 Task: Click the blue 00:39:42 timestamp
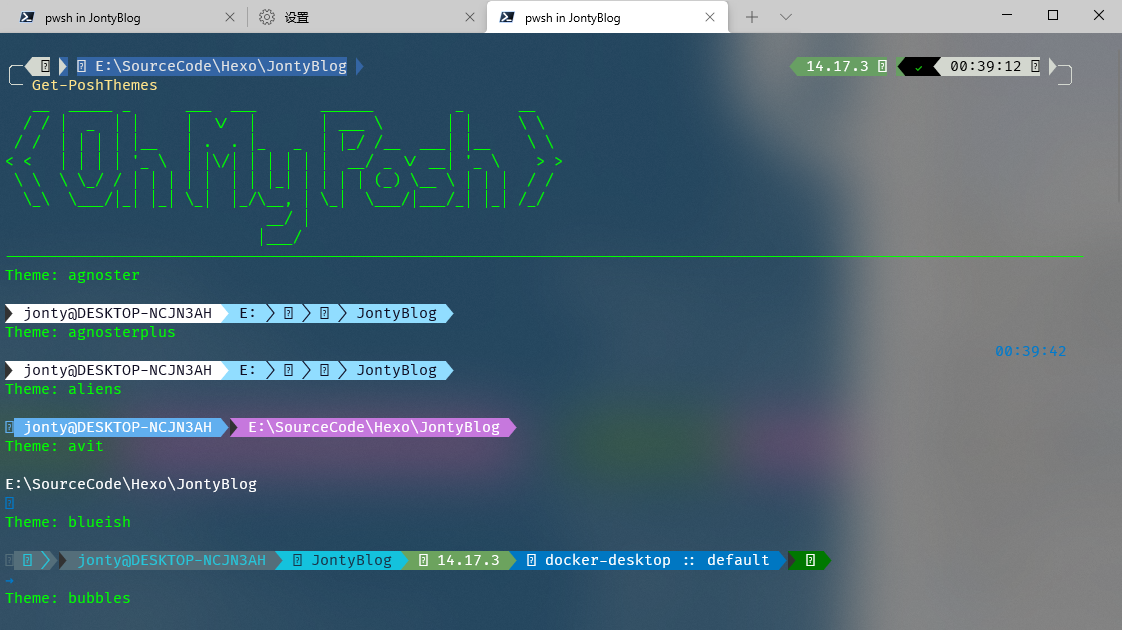coord(1030,351)
